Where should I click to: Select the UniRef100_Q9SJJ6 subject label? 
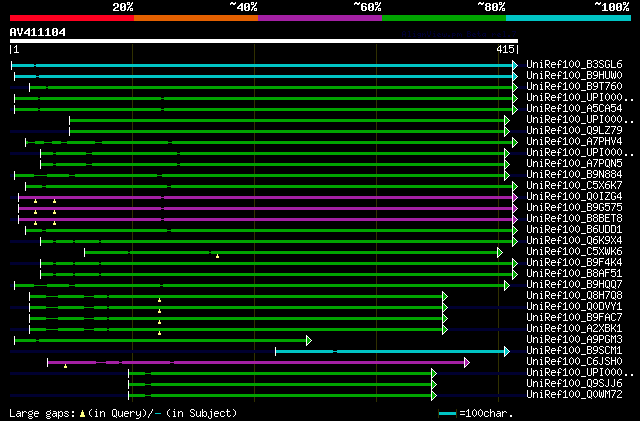coord(574,384)
